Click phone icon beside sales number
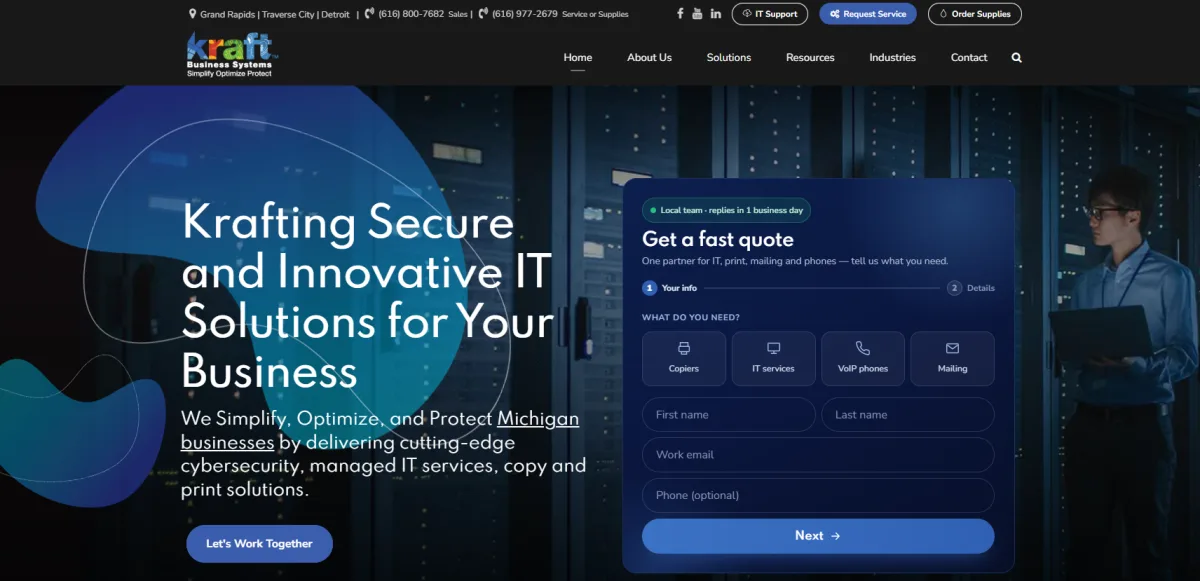Viewport: 1200px width, 581px height. [x=369, y=14]
